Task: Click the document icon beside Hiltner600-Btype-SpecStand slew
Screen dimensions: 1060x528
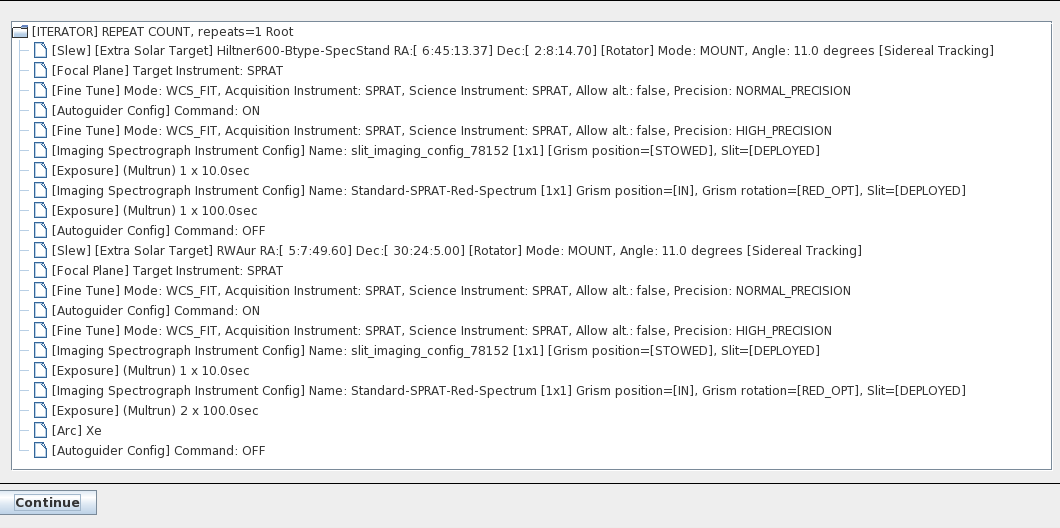Action: tap(41, 51)
